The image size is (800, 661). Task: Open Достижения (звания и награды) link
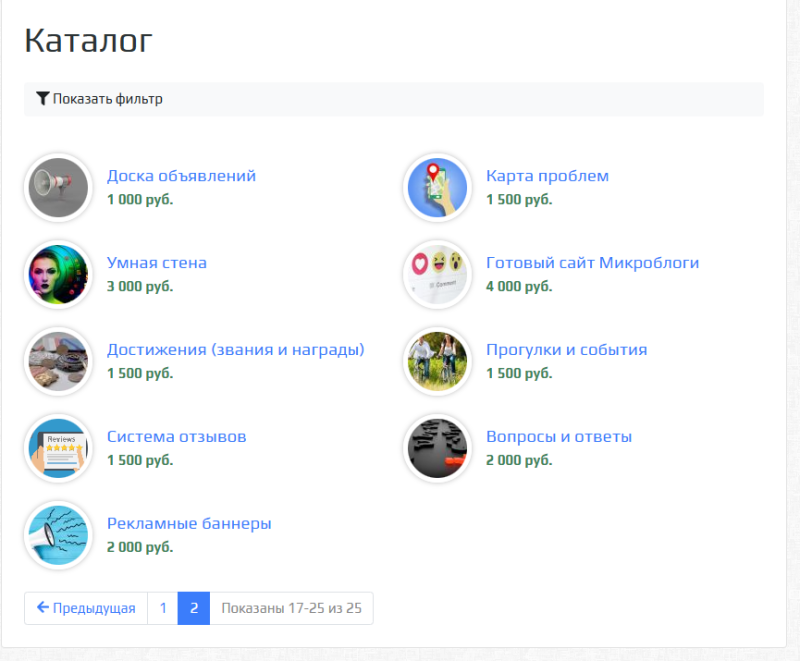click(x=235, y=350)
